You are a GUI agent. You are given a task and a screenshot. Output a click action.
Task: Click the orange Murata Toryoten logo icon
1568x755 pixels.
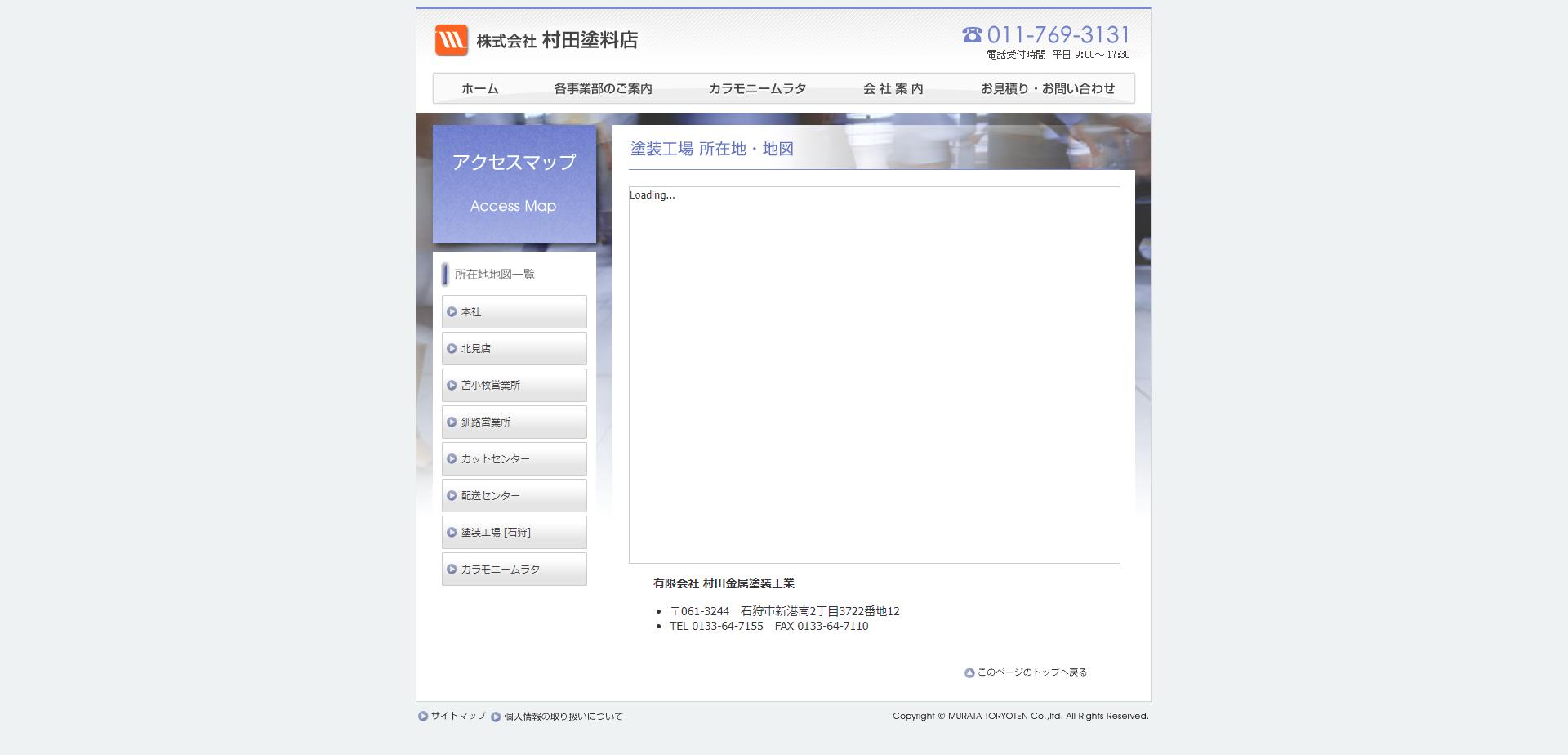[451, 40]
